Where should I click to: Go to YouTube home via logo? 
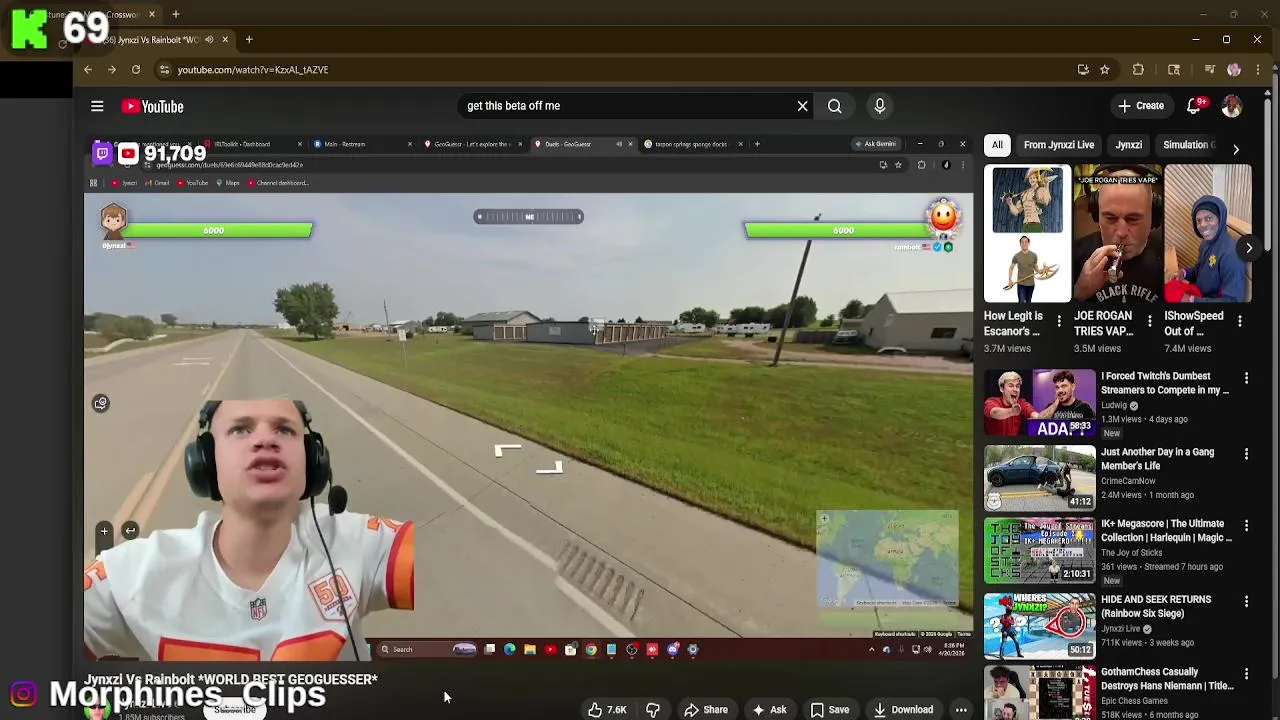[153, 106]
